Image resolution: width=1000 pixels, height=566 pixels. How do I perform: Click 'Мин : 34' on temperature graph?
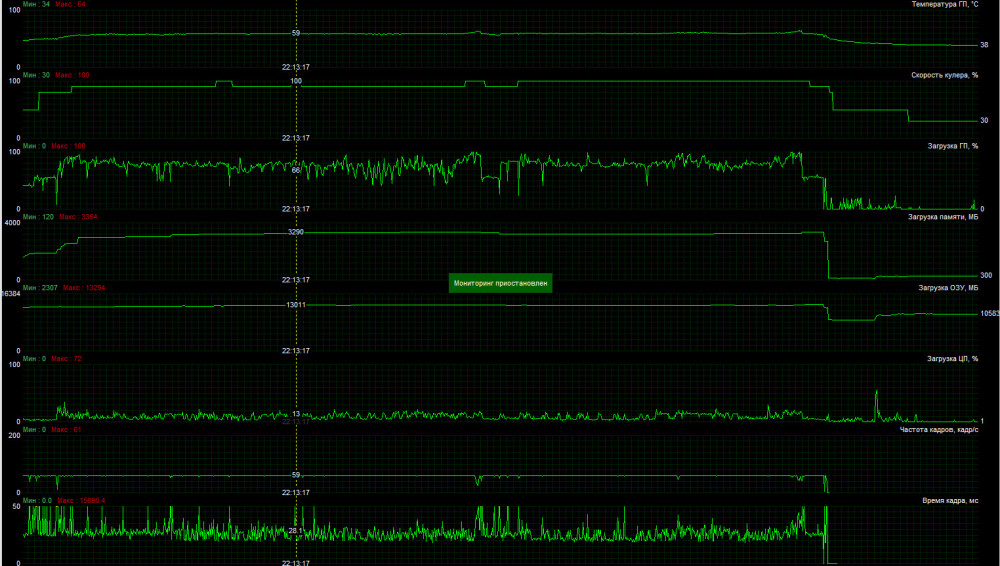(36, 4)
